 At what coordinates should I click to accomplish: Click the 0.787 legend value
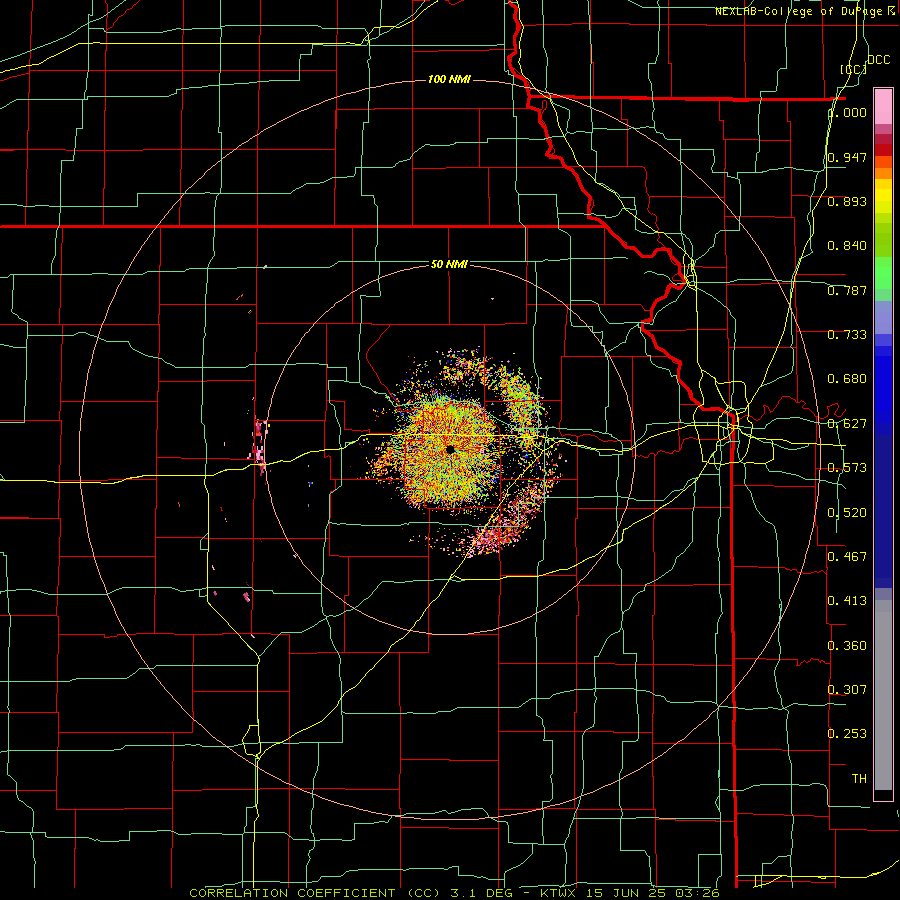tap(847, 290)
